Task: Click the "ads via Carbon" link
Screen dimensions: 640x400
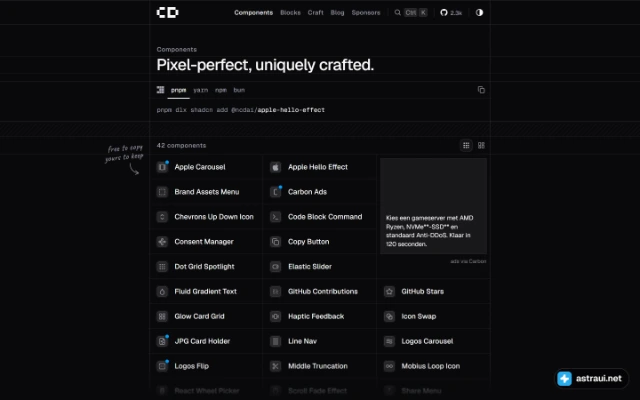Action: 468,261
